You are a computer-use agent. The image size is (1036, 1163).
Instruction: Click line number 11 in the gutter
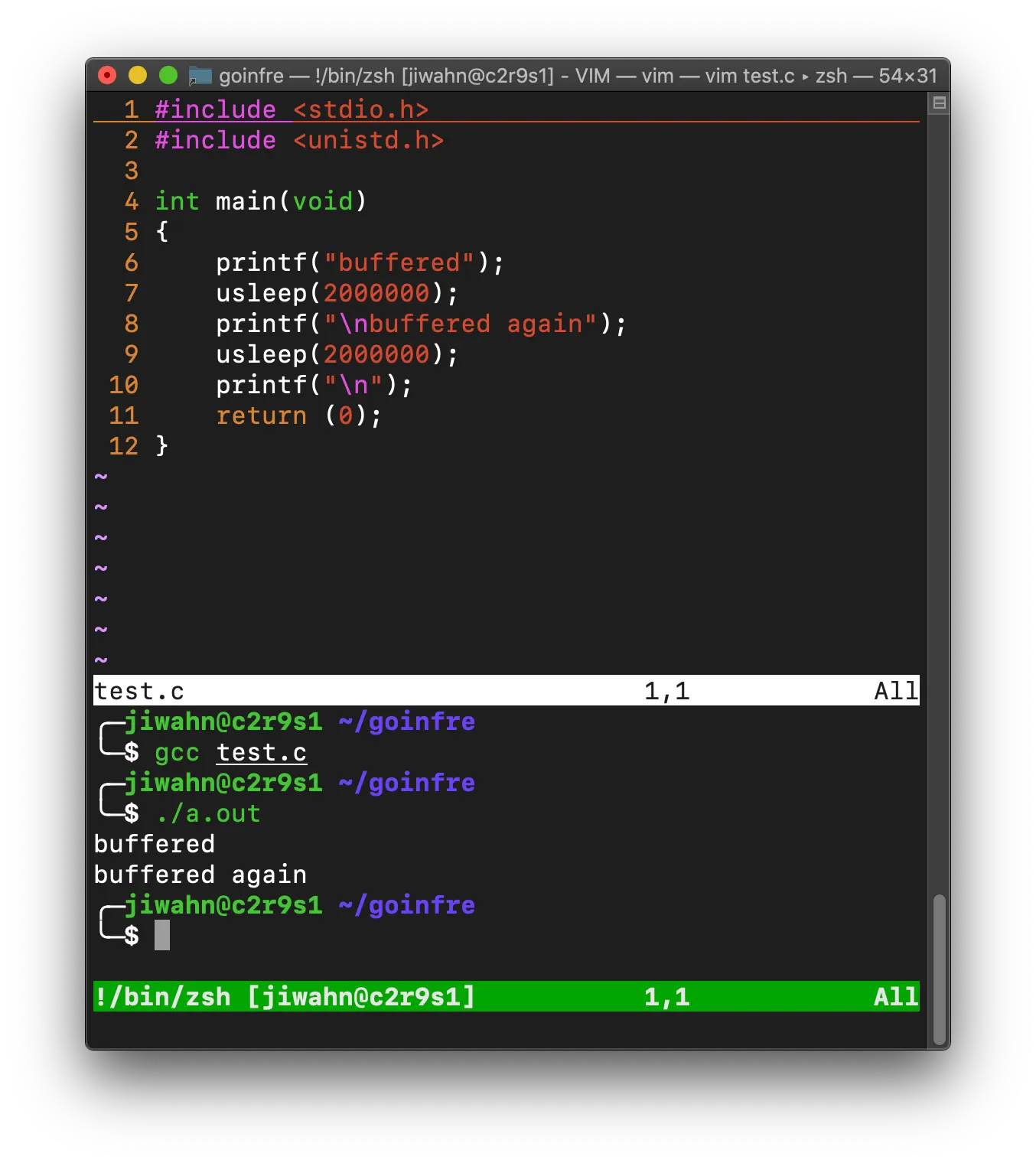click(x=124, y=415)
